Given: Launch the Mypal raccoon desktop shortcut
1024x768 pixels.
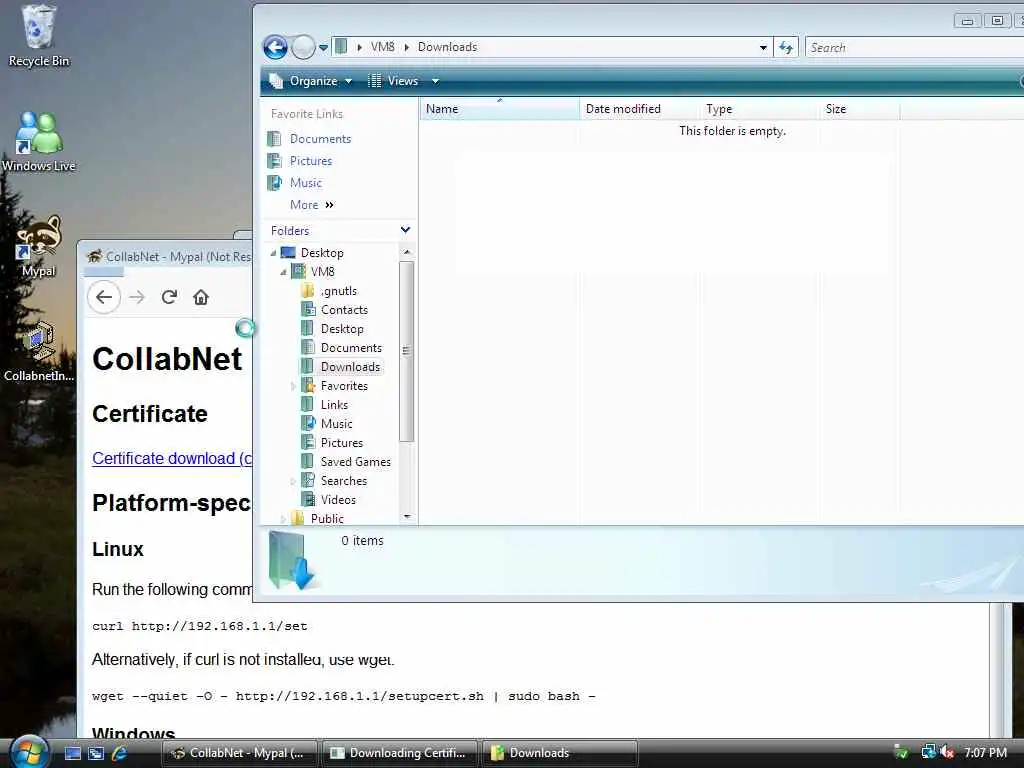Looking at the screenshot, I should tap(39, 247).
